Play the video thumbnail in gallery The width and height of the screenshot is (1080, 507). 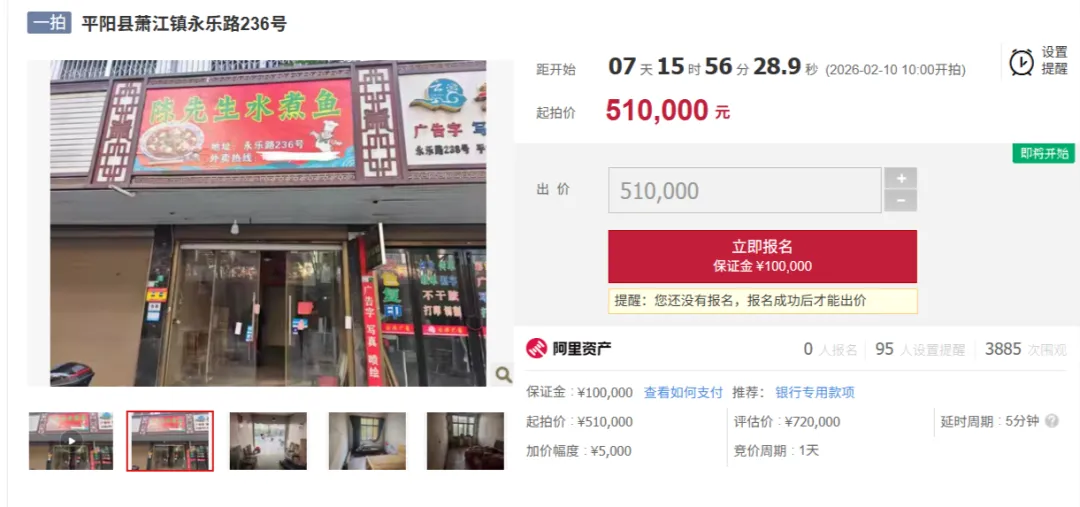(x=71, y=441)
